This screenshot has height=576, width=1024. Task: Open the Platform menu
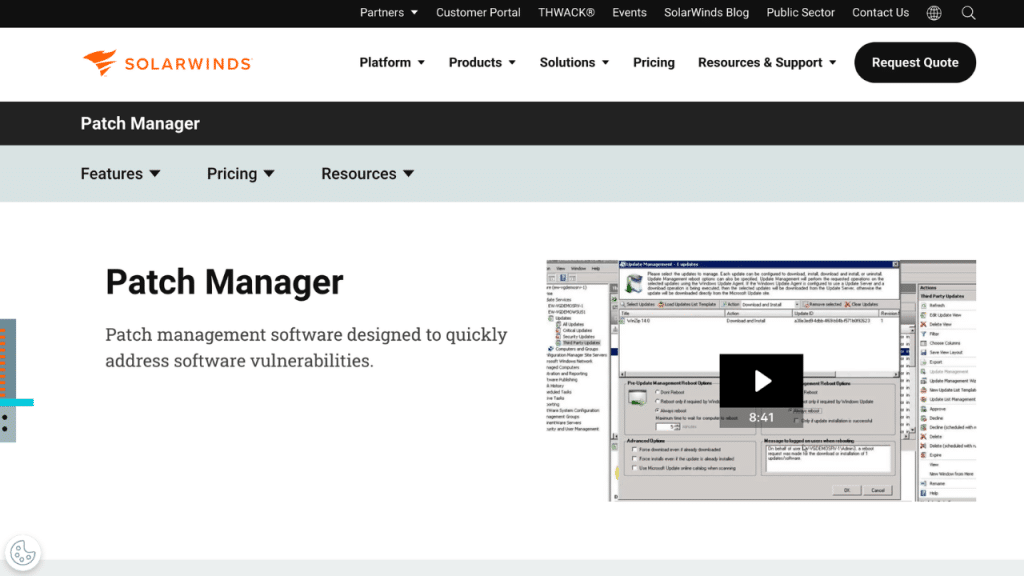click(x=392, y=63)
